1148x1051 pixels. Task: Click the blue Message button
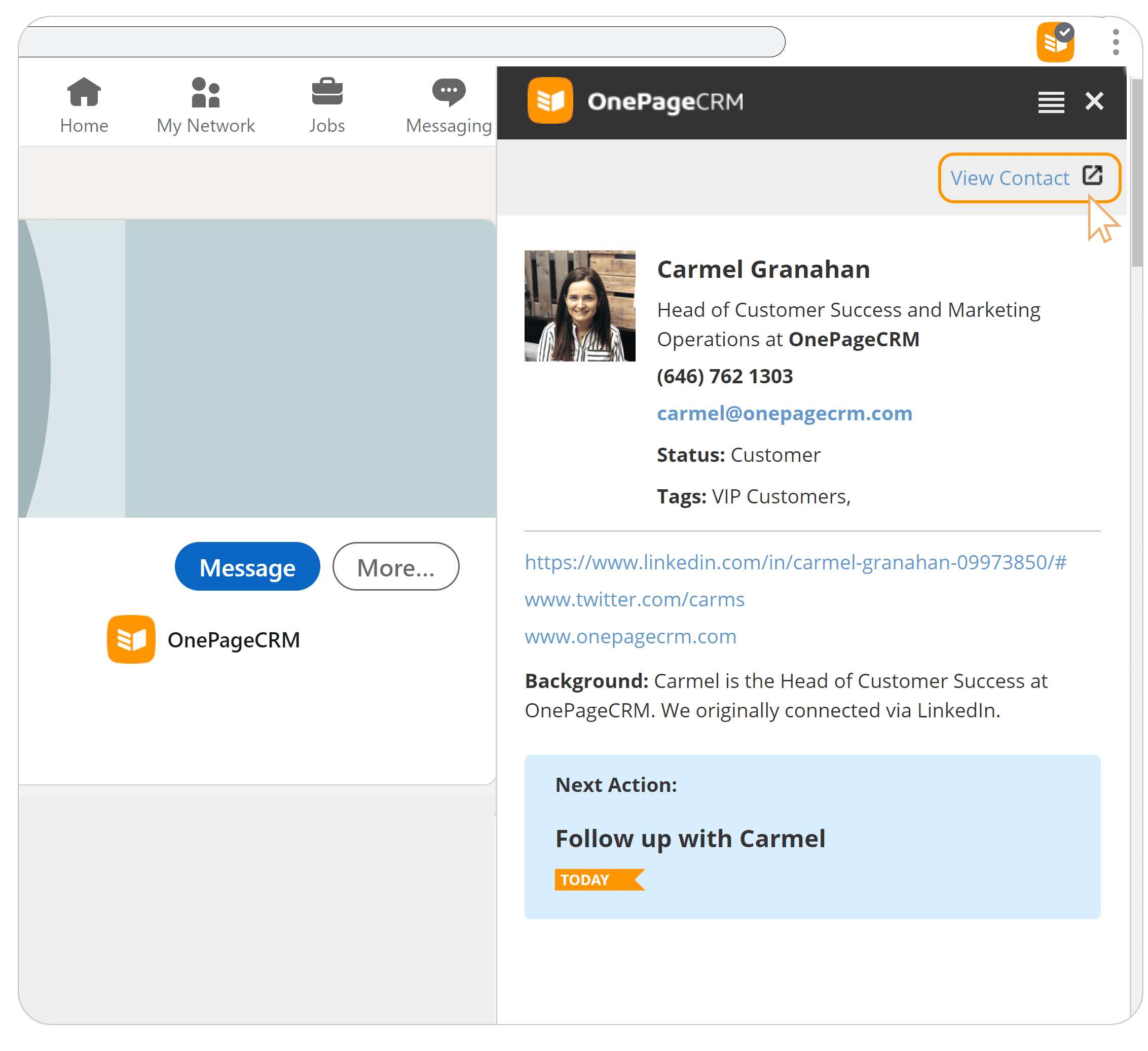[247, 566]
